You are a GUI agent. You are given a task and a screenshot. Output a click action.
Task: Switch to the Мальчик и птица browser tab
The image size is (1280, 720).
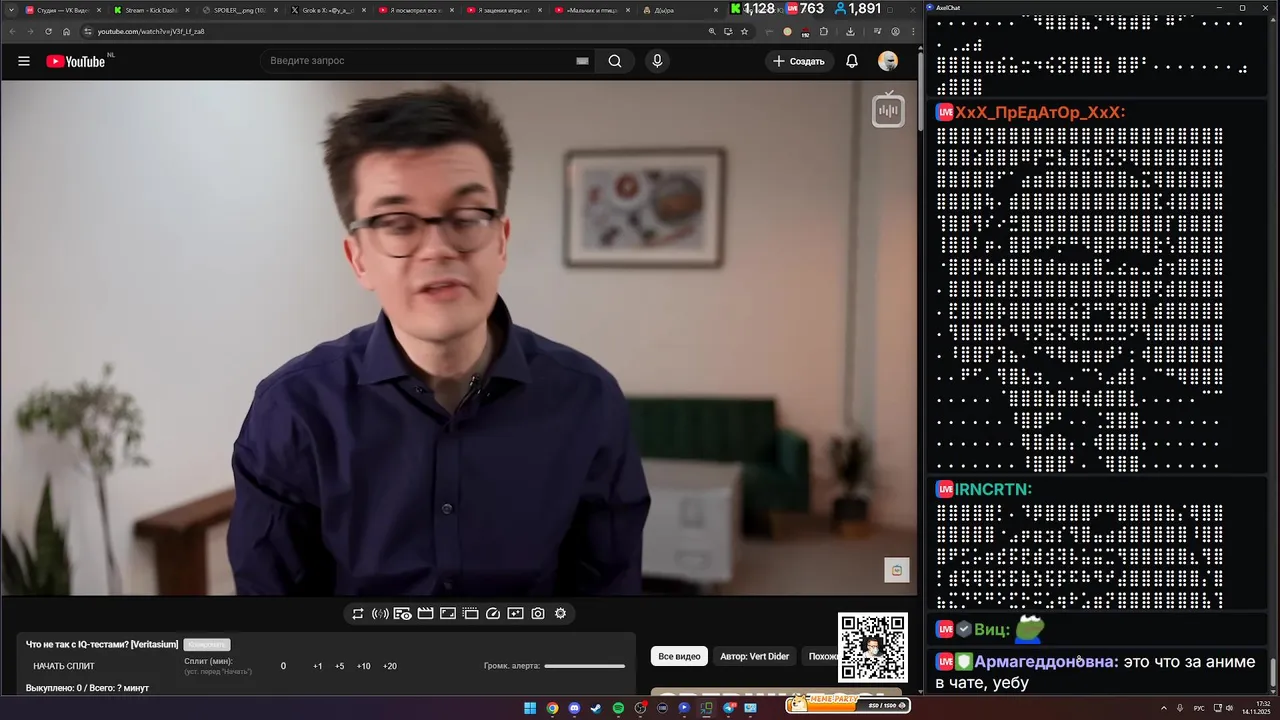(x=590, y=10)
